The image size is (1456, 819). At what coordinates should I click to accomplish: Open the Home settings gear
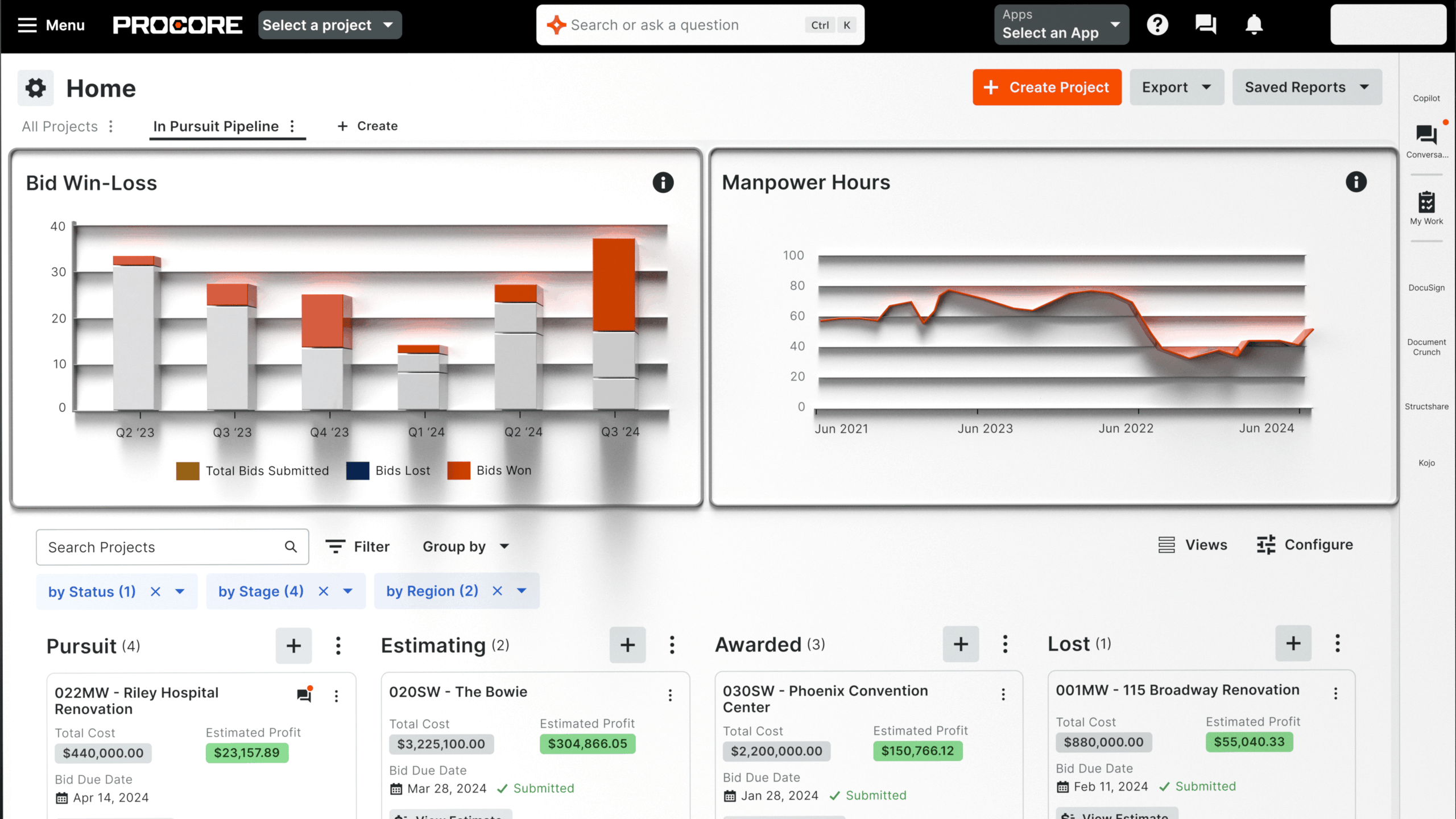click(x=35, y=88)
